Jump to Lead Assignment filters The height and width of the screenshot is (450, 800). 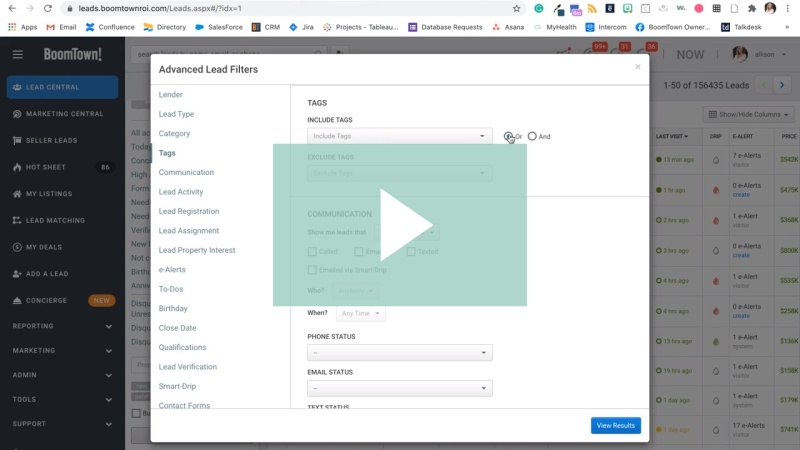click(x=189, y=231)
